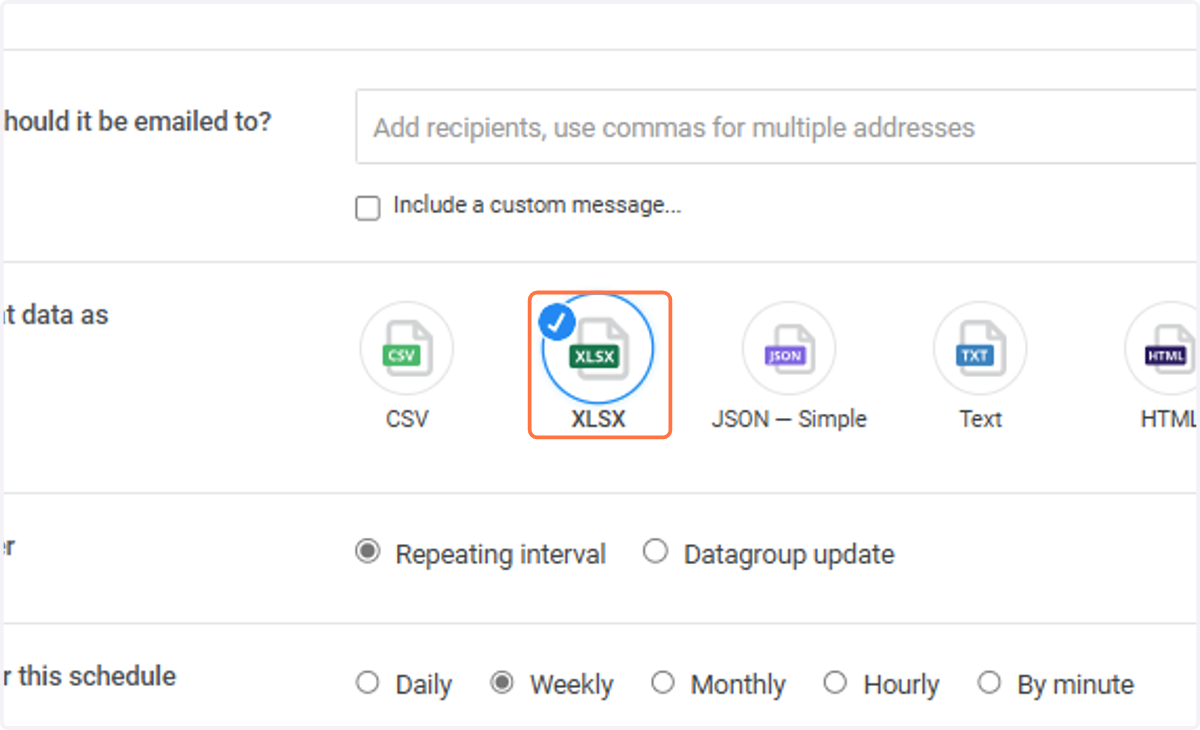
Task: Enable Include a custom message checkbox
Action: (368, 208)
